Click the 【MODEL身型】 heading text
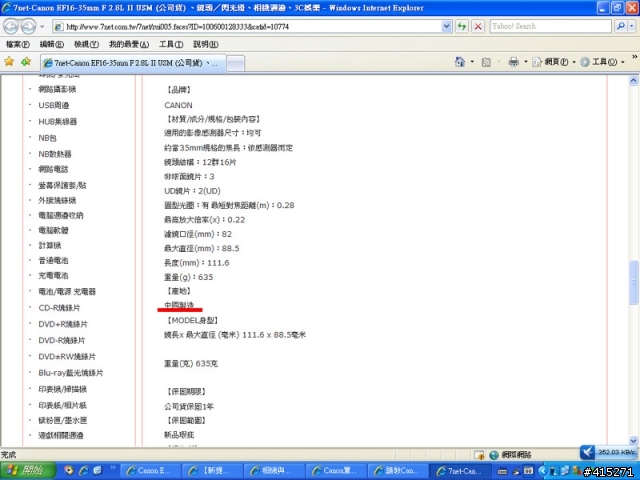The height and width of the screenshot is (480, 640). [192, 320]
